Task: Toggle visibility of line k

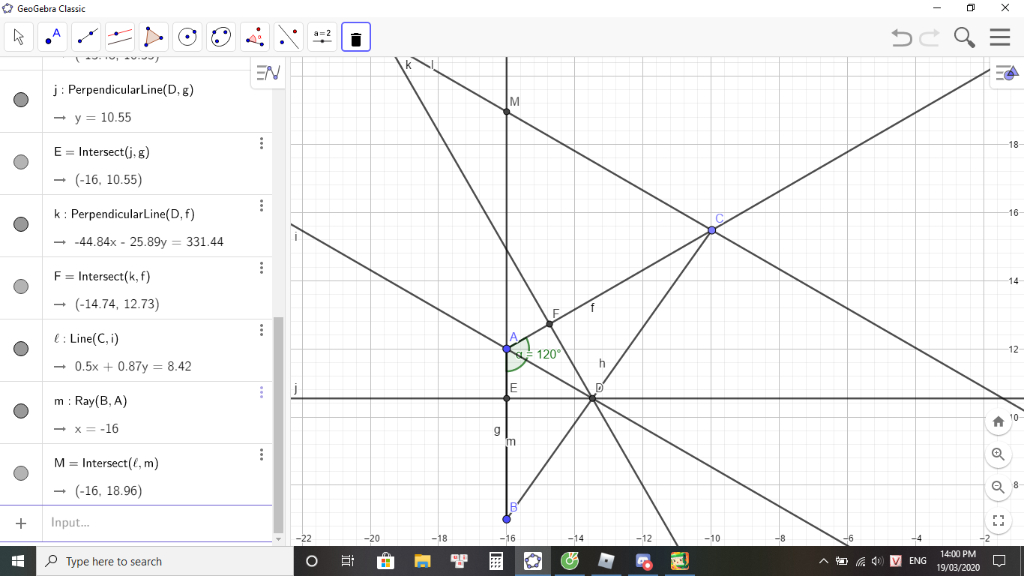Action: (x=21, y=224)
